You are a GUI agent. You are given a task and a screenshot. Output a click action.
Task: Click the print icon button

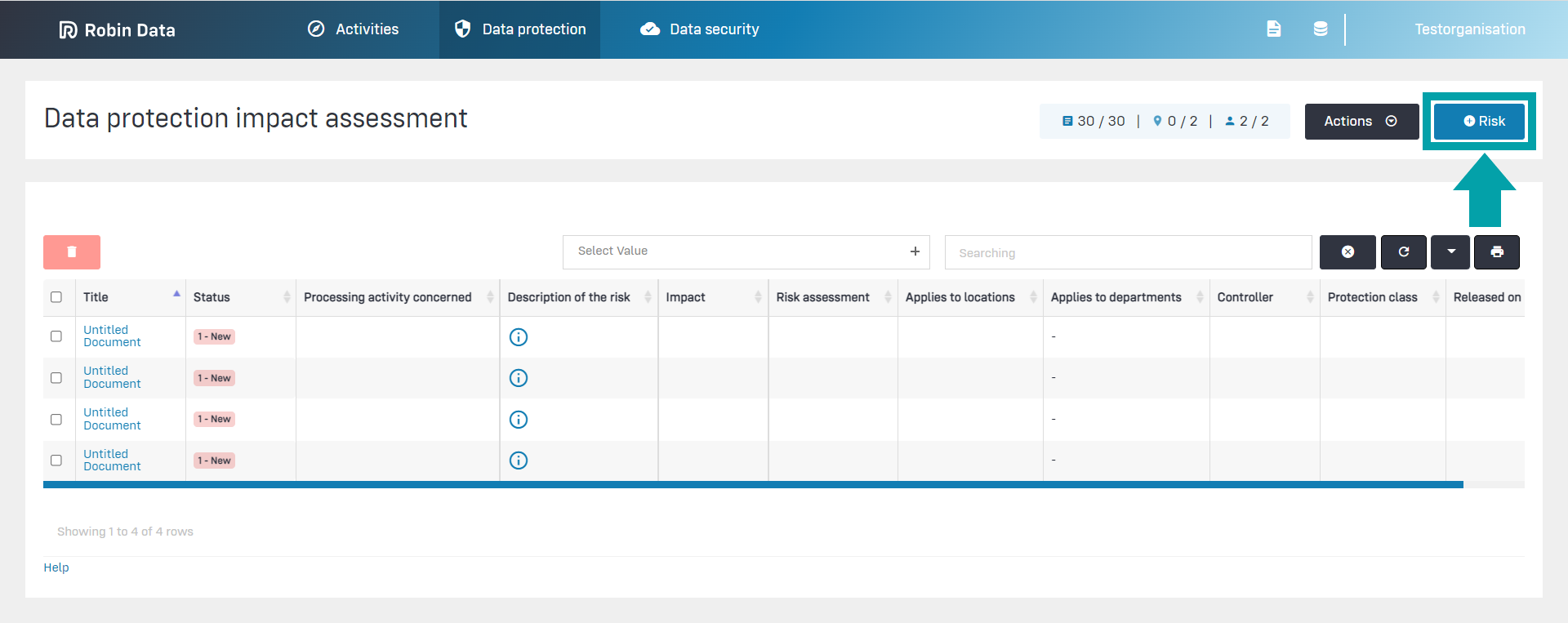(1496, 252)
